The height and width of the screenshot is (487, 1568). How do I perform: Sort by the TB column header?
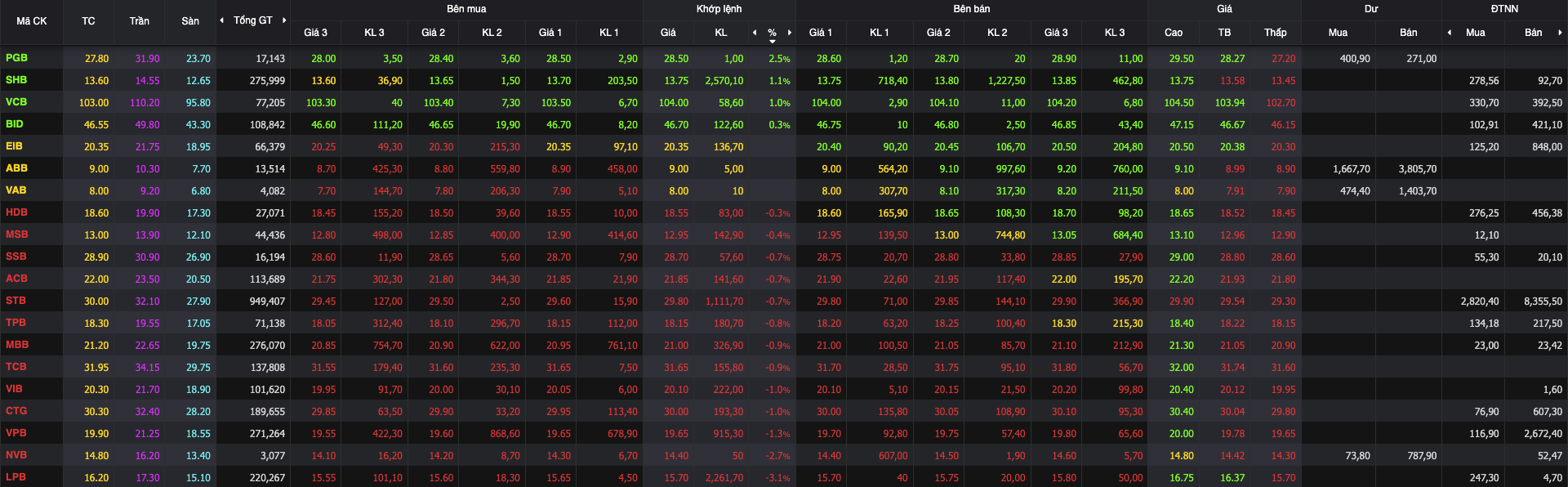[x=1224, y=33]
